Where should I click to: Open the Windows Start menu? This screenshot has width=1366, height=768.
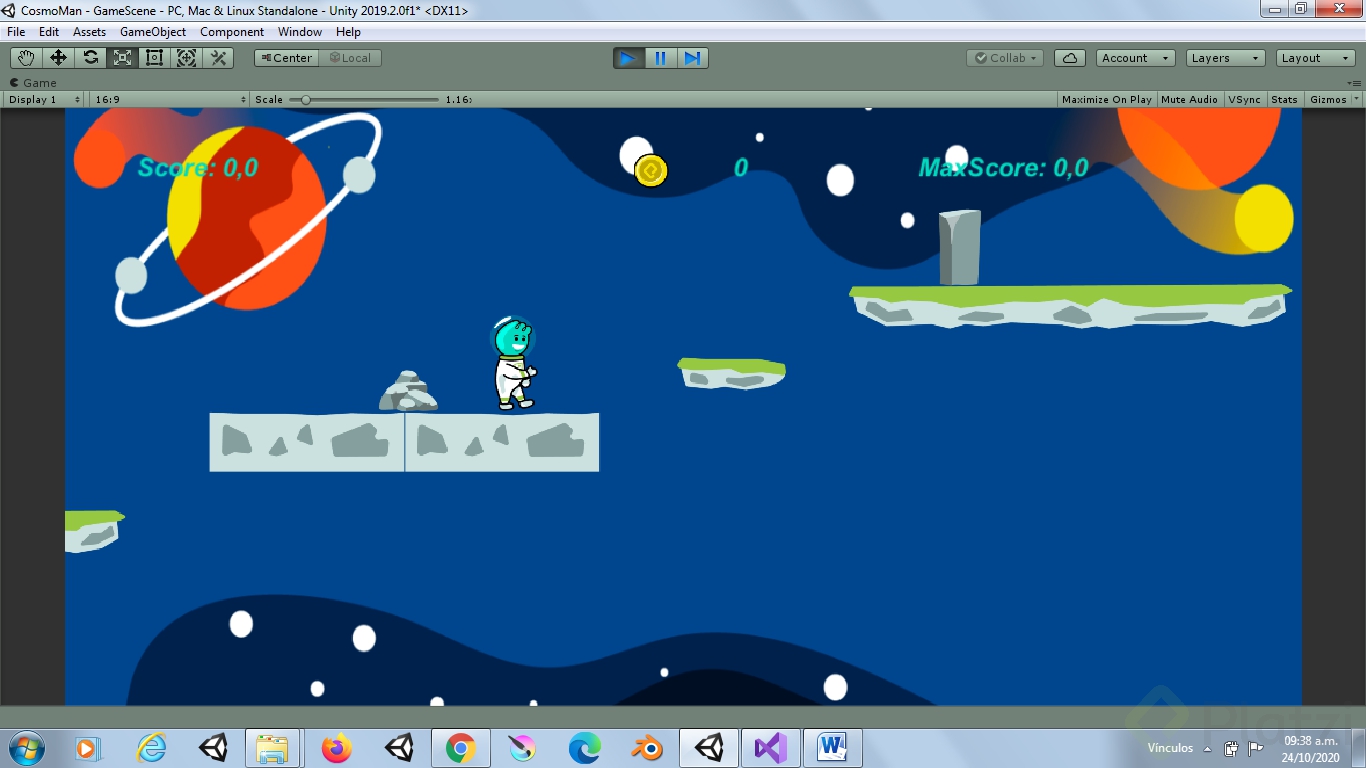click(25, 748)
